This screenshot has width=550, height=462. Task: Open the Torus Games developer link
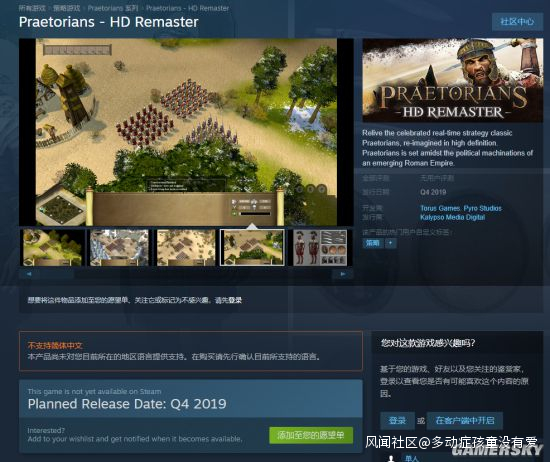(x=440, y=208)
